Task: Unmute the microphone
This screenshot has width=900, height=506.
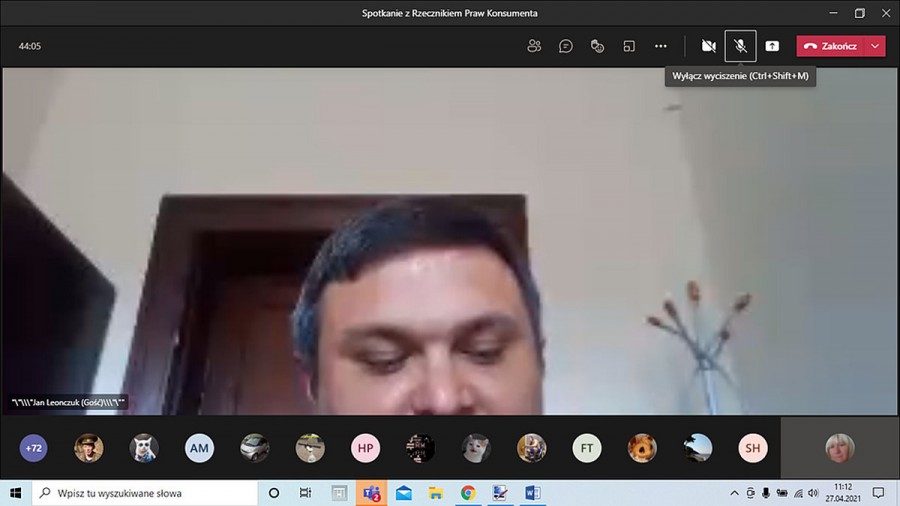Action: click(x=740, y=46)
